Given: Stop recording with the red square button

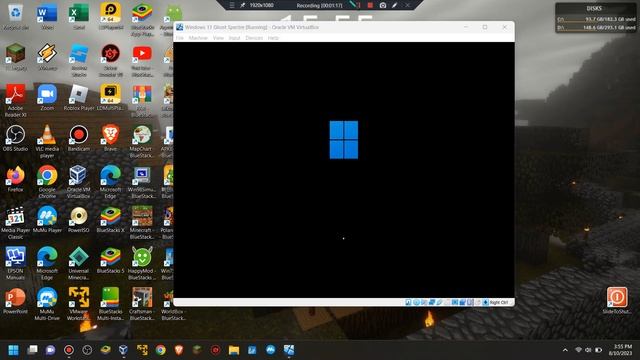Looking at the screenshot, I should (x=370, y=5).
